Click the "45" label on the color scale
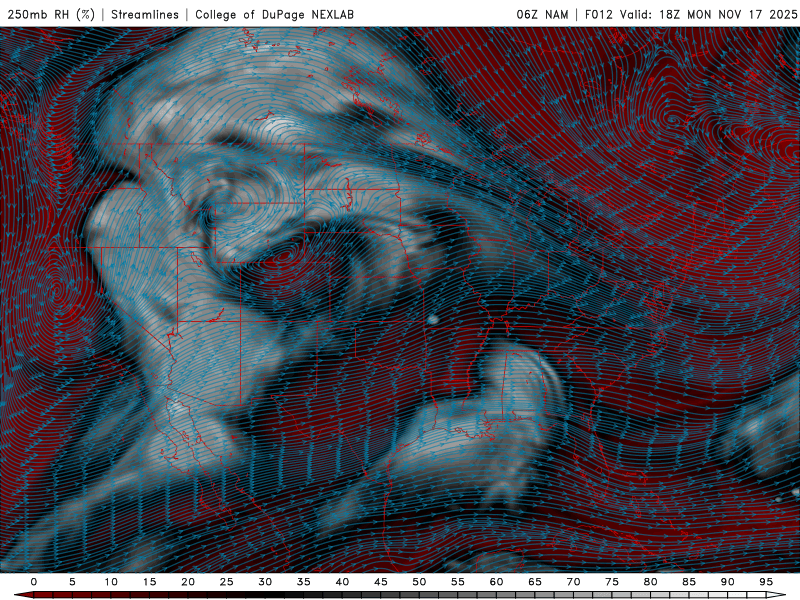 [x=381, y=582]
